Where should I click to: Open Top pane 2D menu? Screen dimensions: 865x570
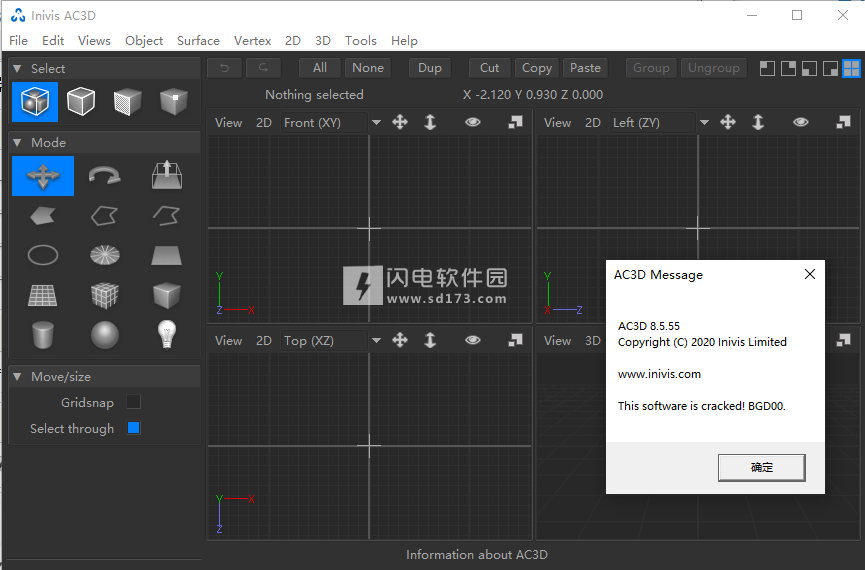click(264, 340)
